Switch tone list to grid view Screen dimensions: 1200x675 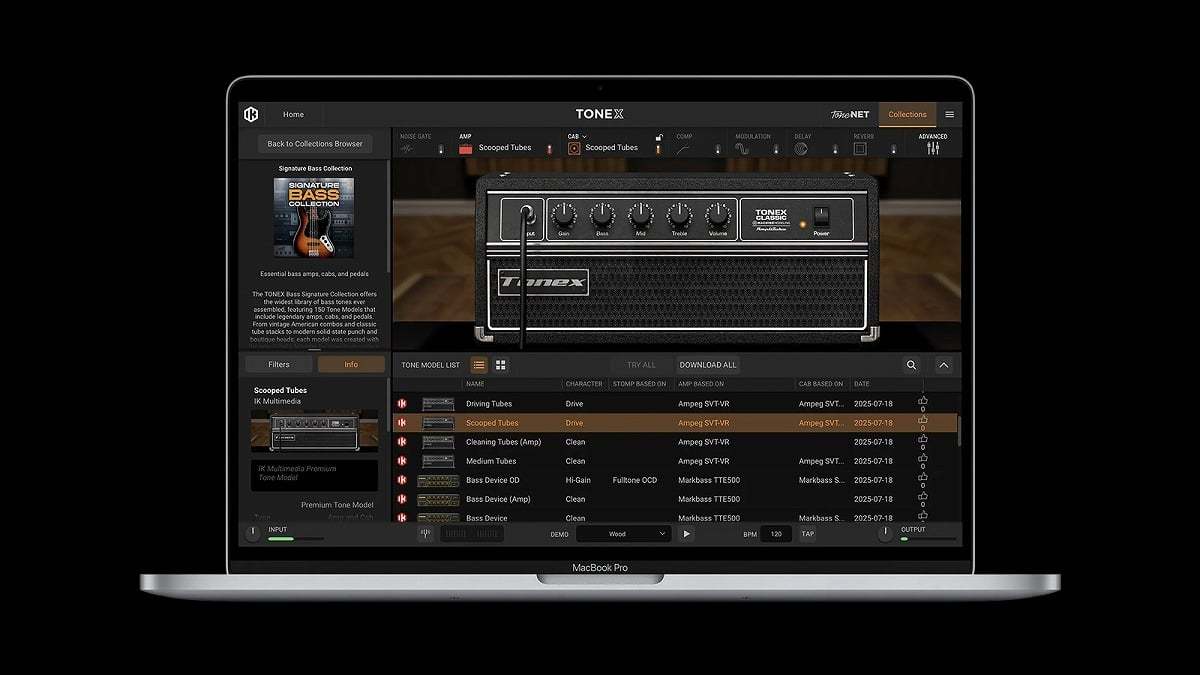[500, 365]
